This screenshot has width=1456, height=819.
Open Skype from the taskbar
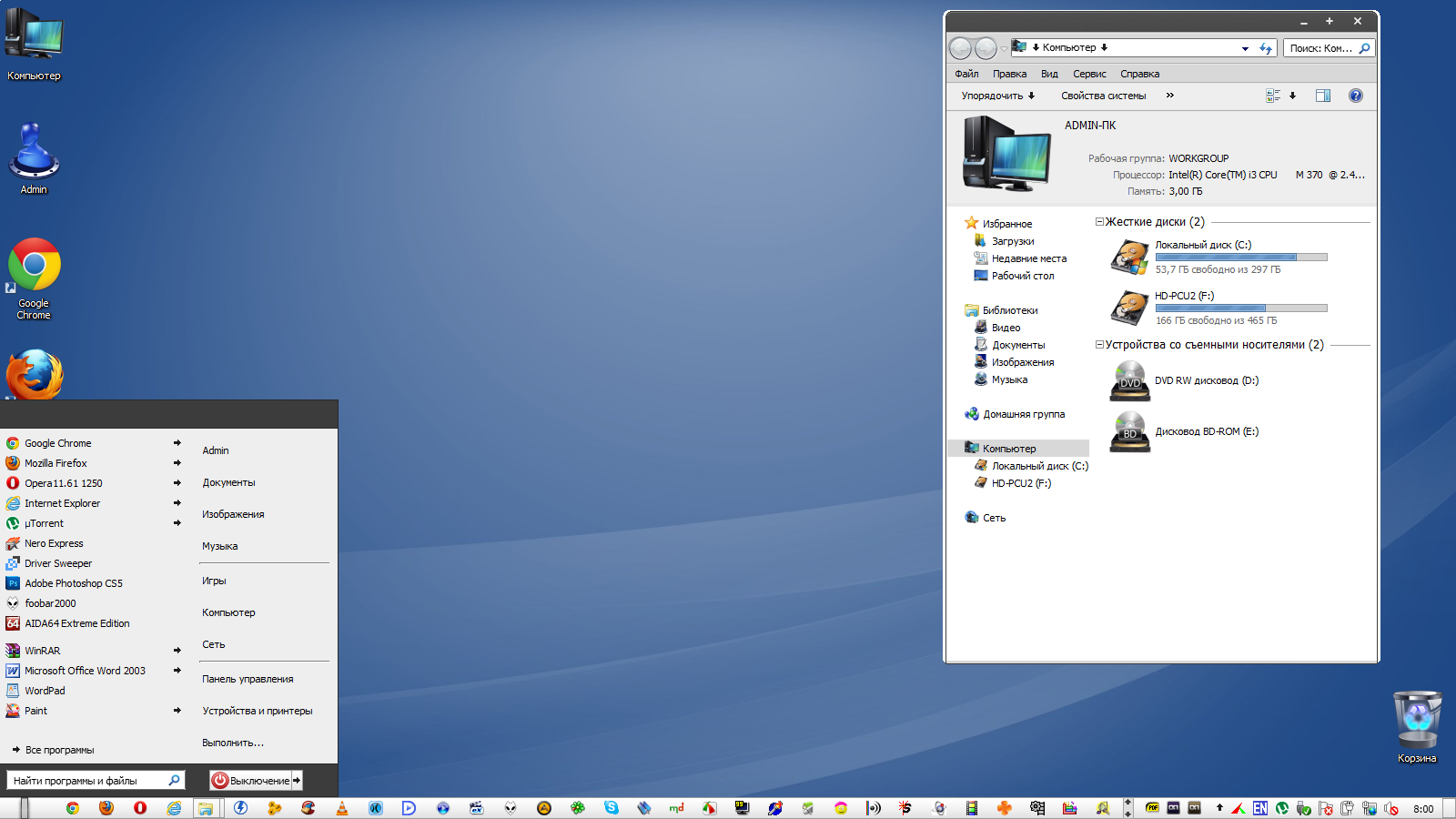coord(611,808)
